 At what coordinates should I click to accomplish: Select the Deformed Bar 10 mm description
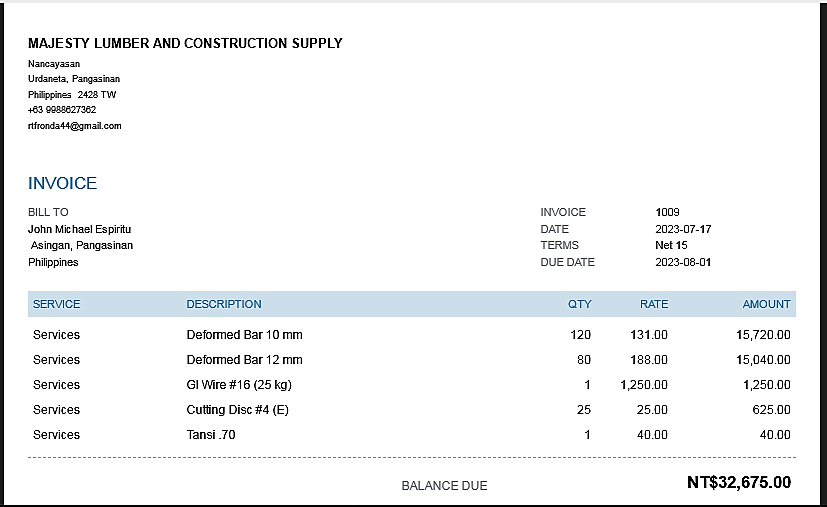pyautogui.click(x=244, y=335)
